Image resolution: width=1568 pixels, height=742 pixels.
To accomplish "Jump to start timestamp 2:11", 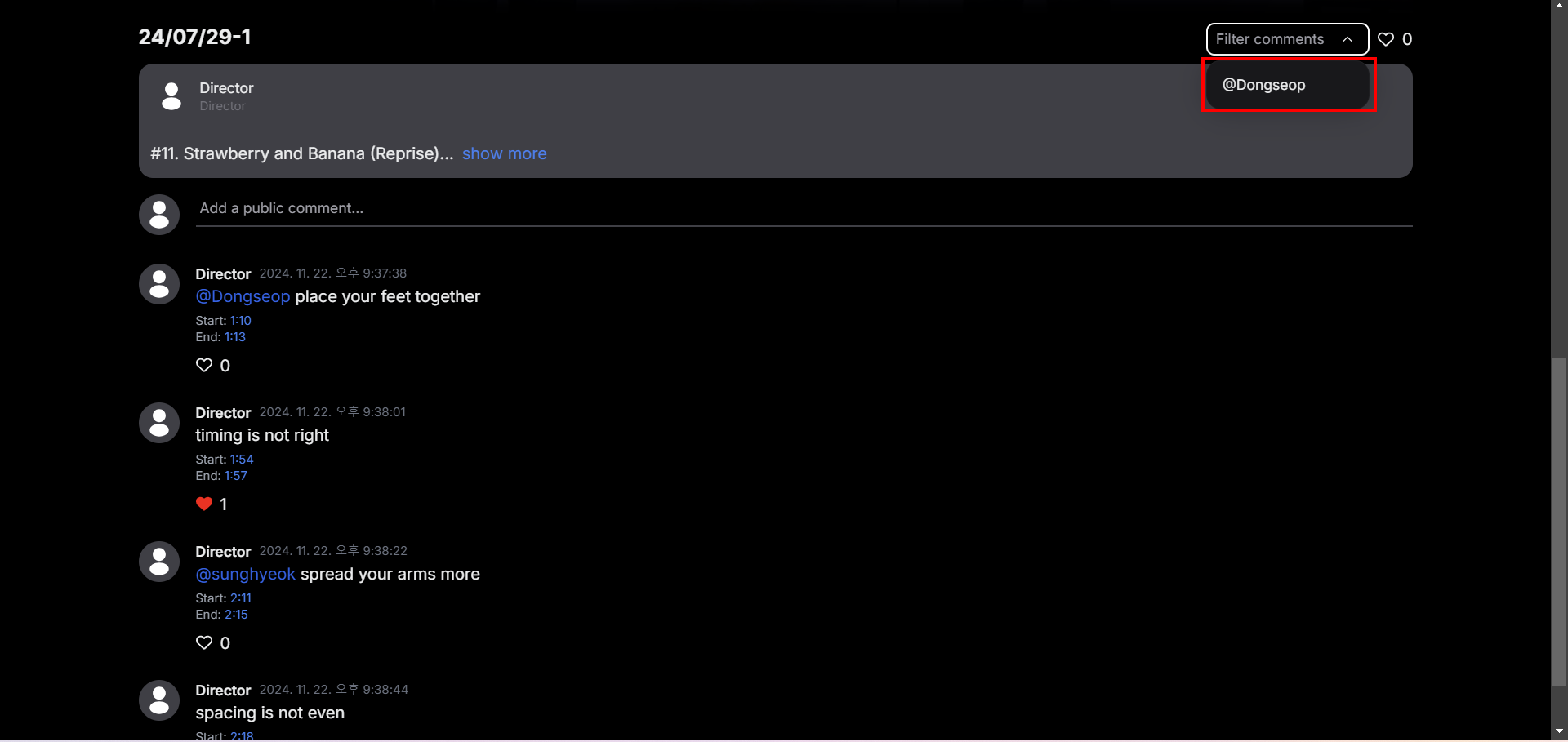I will [x=242, y=598].
